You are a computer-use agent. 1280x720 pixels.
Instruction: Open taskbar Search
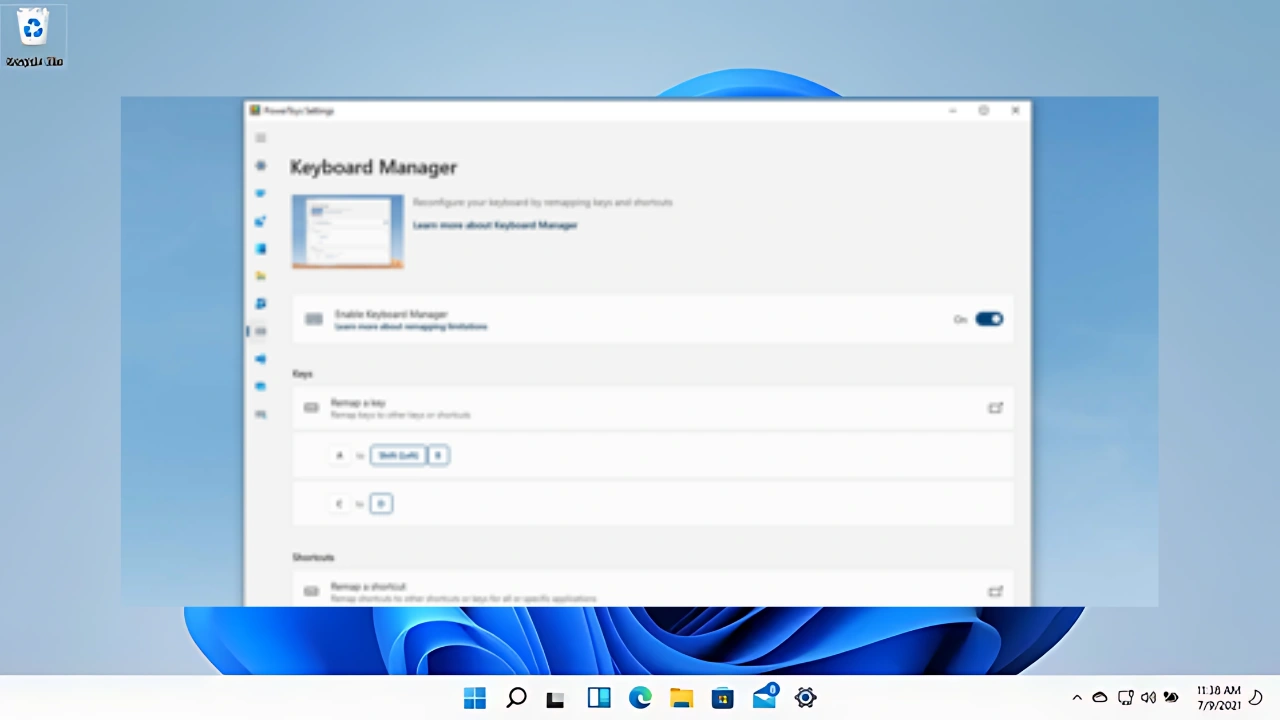516,698
